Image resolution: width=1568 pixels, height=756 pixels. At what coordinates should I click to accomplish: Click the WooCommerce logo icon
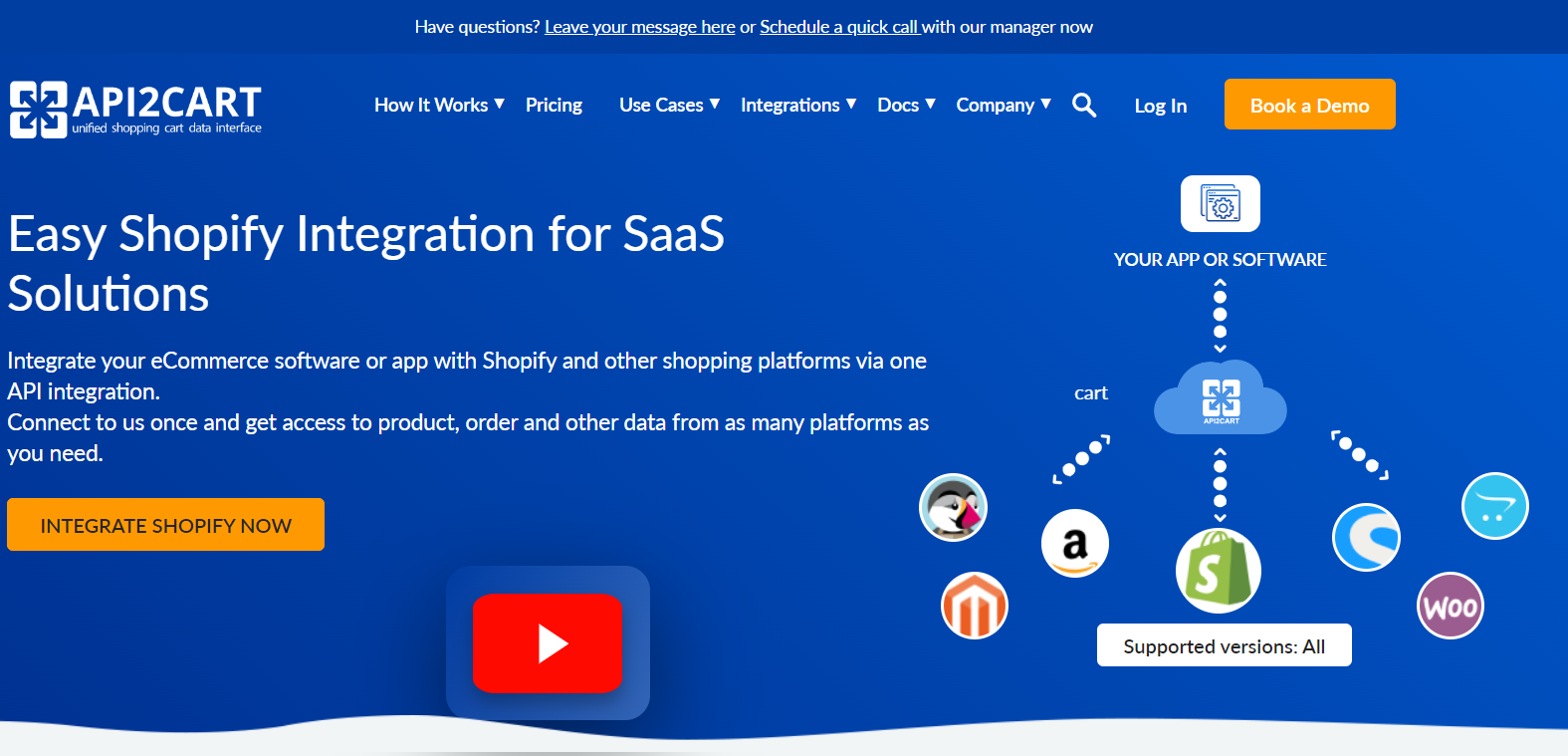1451,606
